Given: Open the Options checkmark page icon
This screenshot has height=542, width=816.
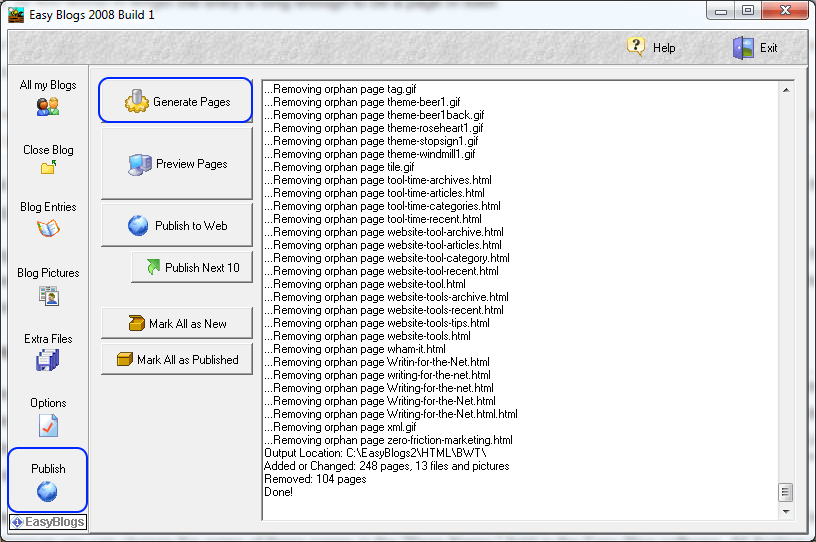Looking at the screenshot, I should pos(48,426).
